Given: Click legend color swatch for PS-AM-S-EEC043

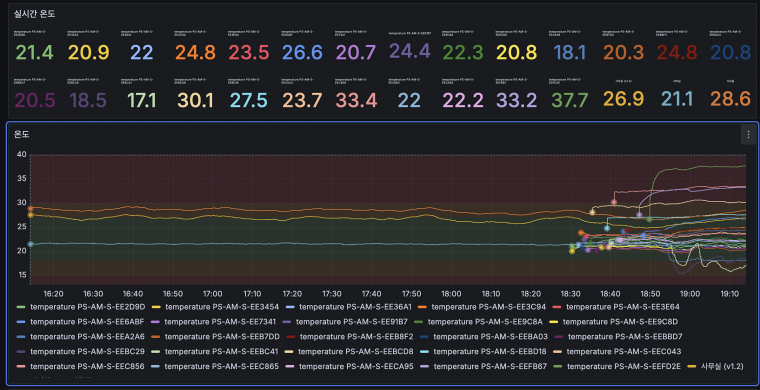Looking at the screenshot, I should point(558,351).
